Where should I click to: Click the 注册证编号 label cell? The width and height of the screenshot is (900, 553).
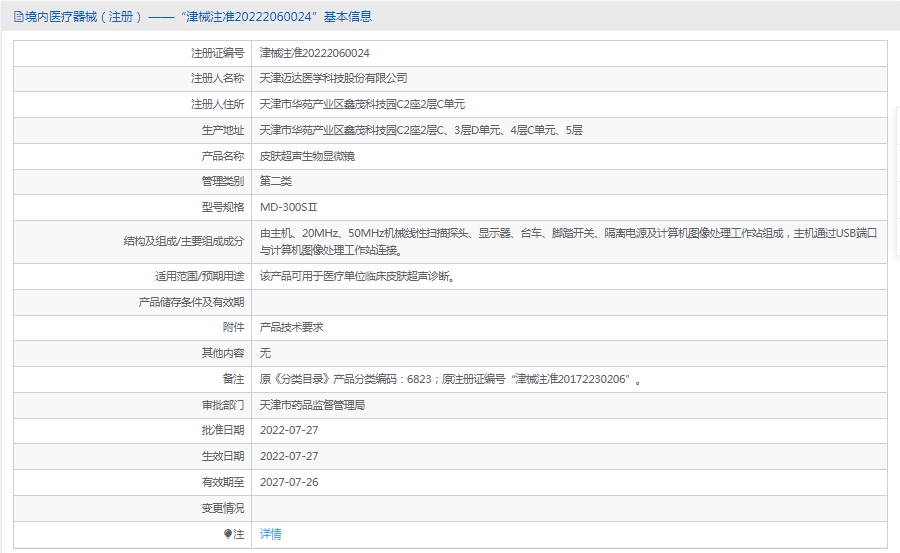click(x=133, y=53)
